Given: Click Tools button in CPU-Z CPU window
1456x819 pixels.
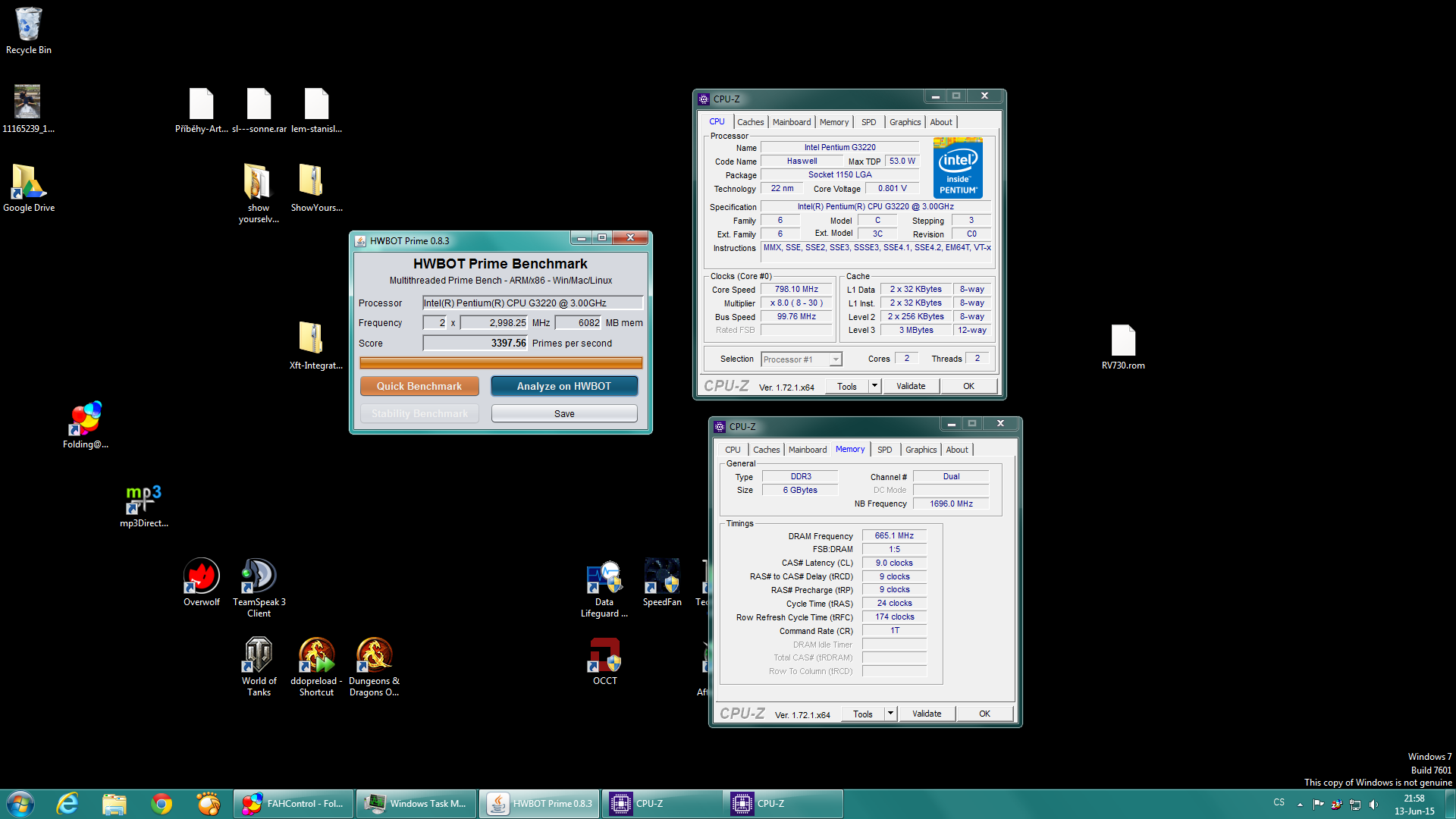Looking at the screenshot, I should point(847,386).
